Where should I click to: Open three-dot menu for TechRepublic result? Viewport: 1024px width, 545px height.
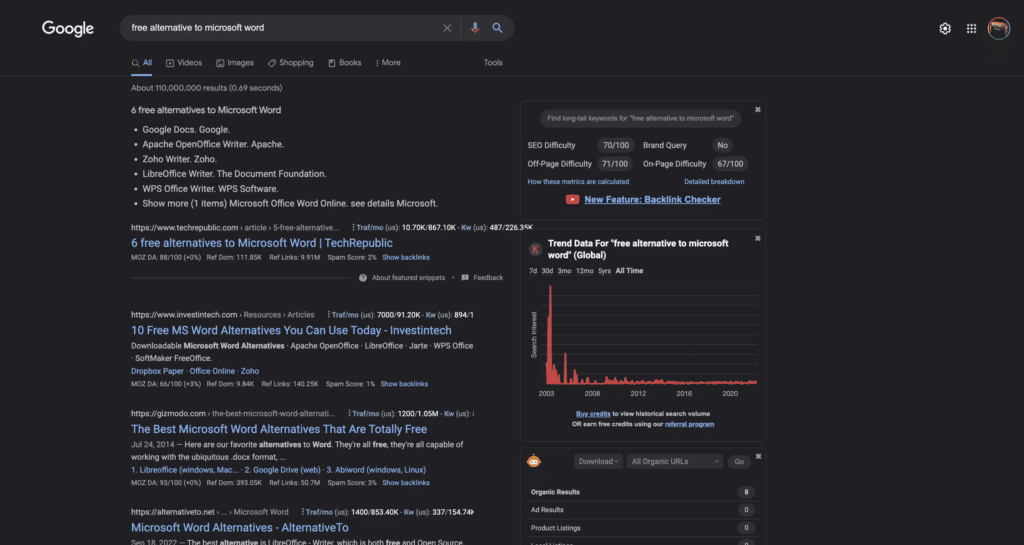(353, 228)
